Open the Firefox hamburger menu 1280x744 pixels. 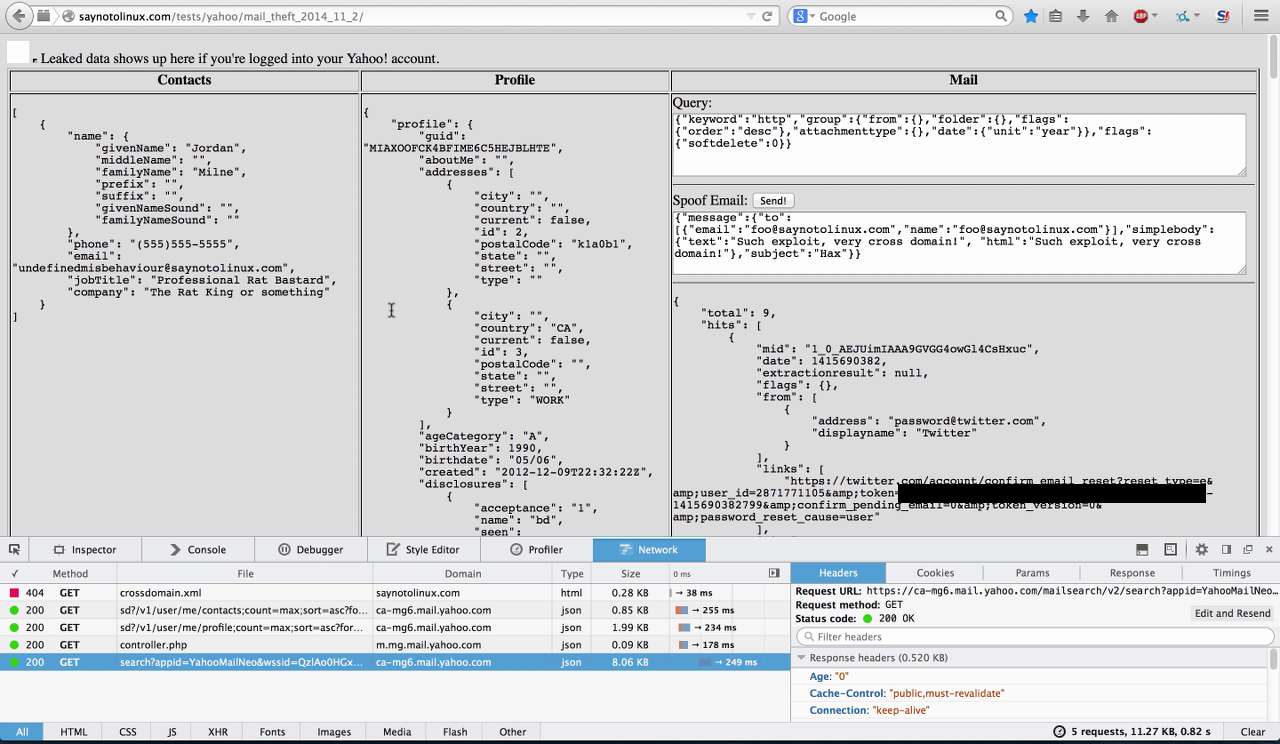(1261, 16)
